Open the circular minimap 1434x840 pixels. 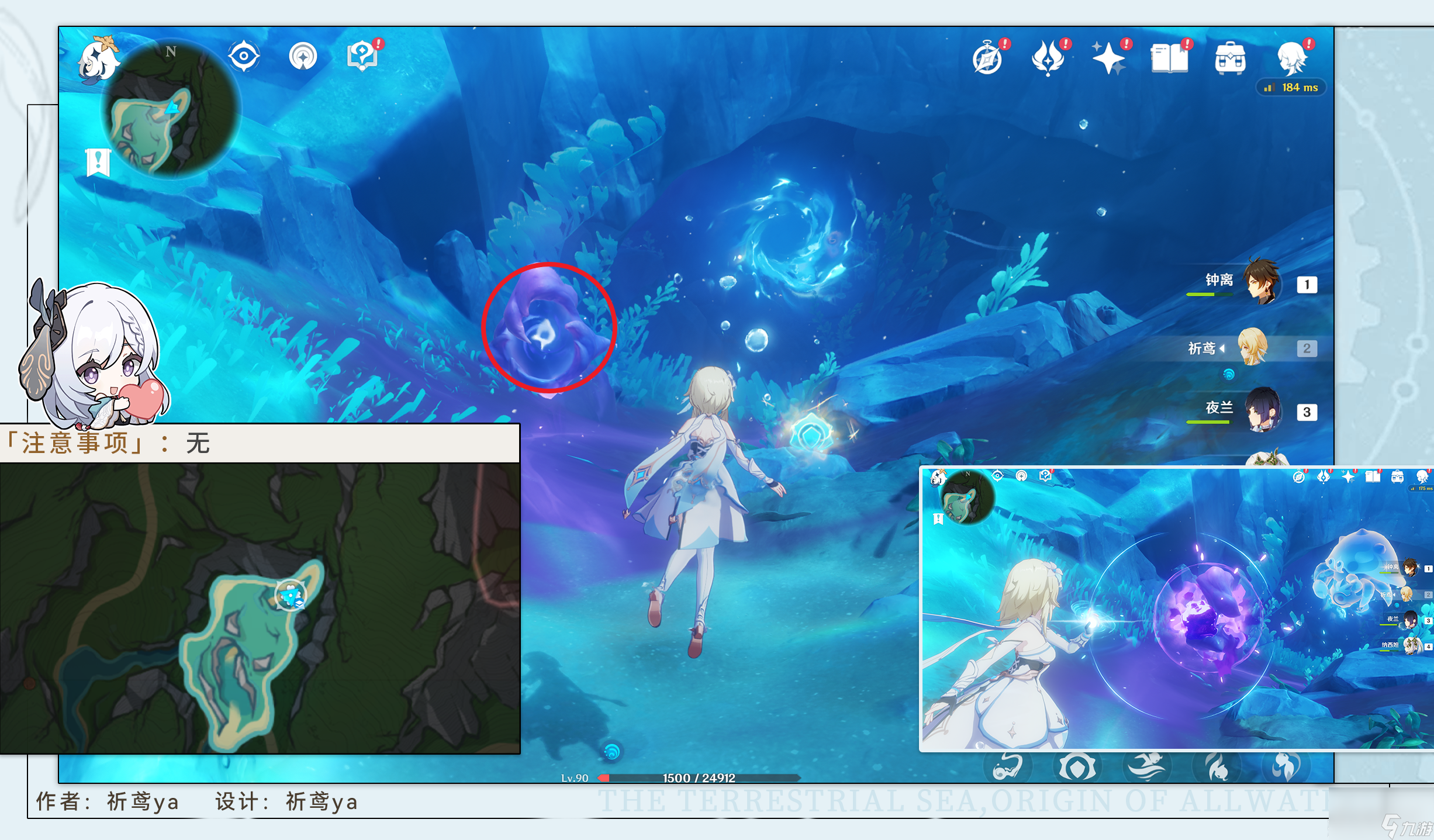[171, 108]
